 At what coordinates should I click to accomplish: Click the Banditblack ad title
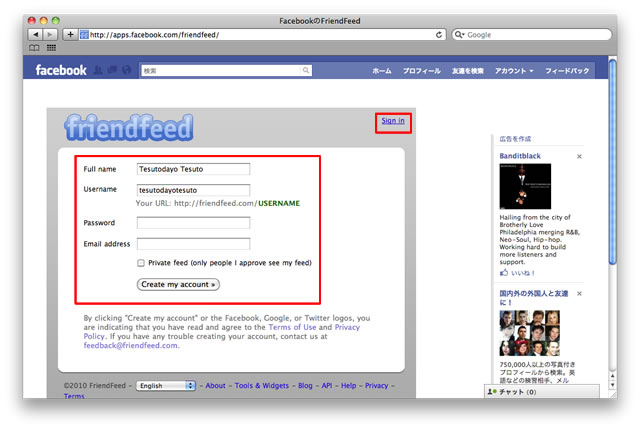[520, 156]
